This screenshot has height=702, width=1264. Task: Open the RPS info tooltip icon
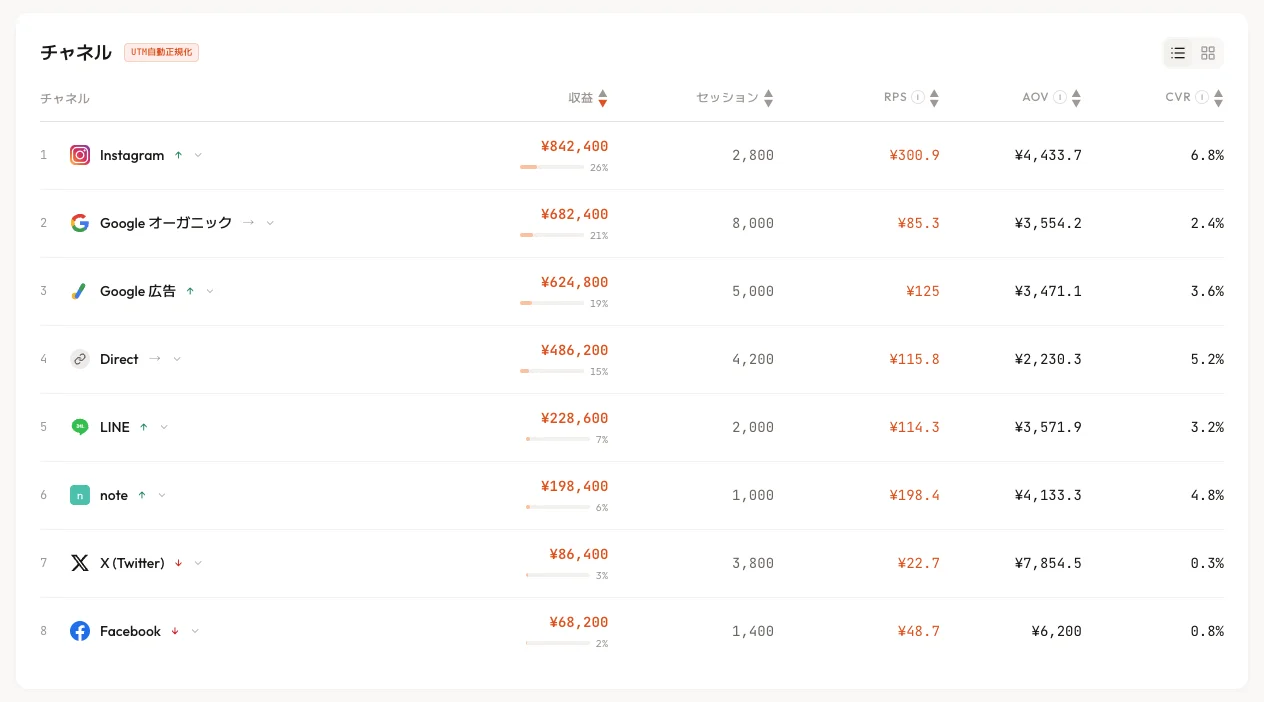[x=918, y=97]
